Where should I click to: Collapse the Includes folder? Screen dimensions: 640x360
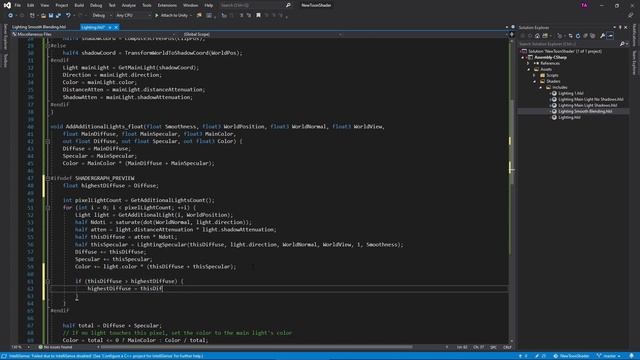click(x=540, y=87)
